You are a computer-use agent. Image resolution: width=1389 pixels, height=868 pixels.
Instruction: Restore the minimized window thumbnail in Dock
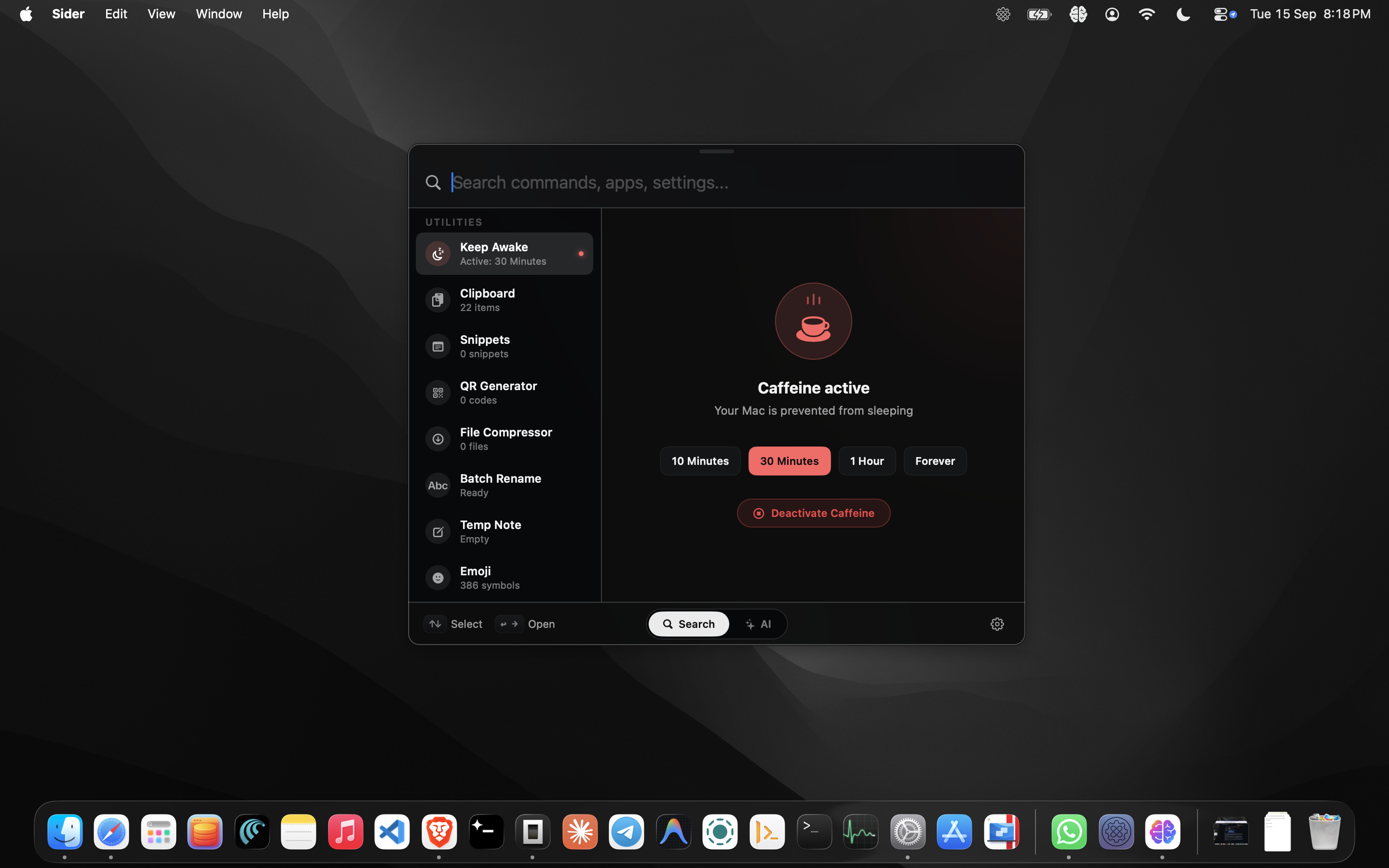pos(1231,832)
